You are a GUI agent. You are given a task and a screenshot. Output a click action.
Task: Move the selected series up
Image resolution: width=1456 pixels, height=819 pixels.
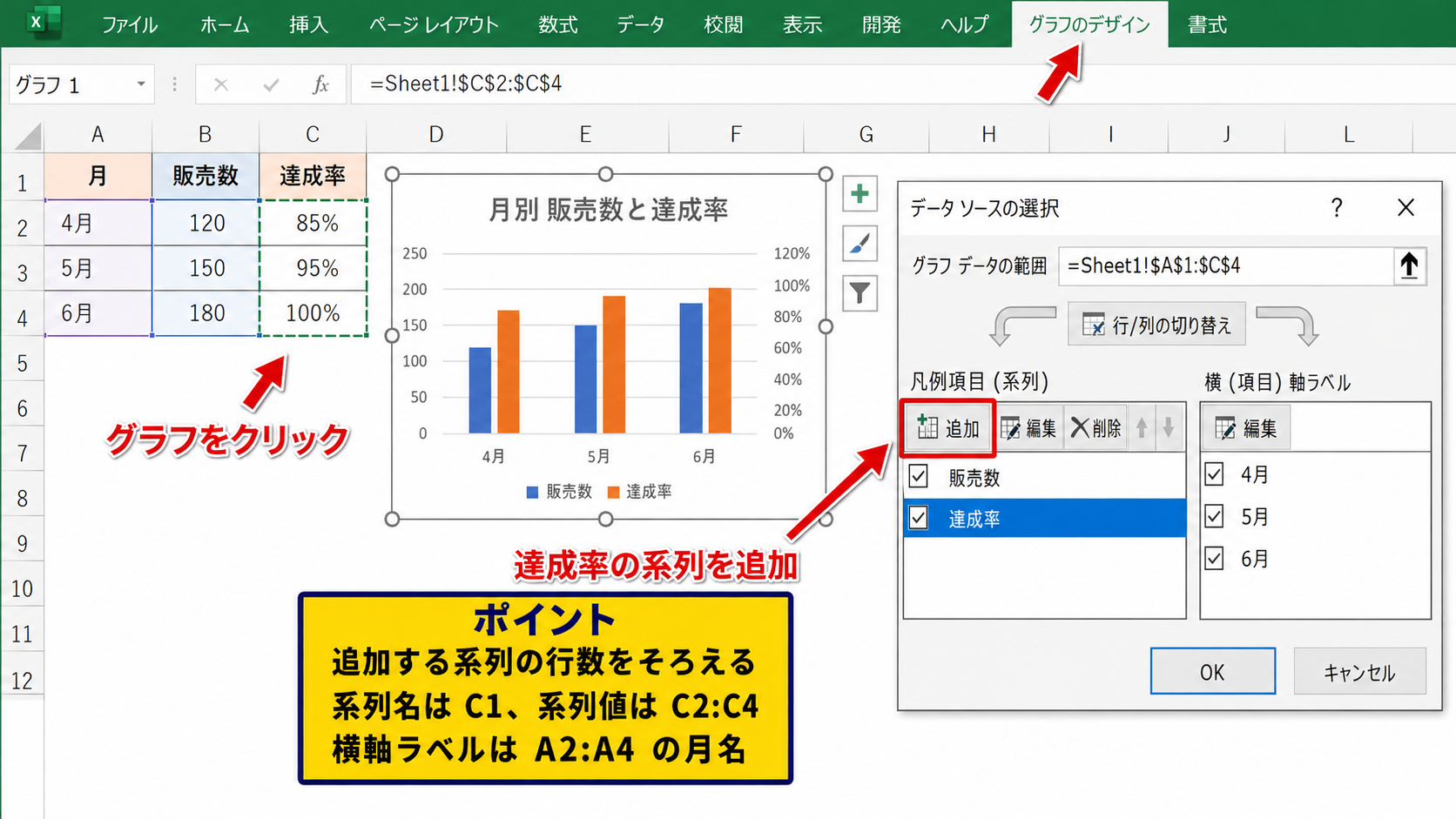[x=1142, y=427]
